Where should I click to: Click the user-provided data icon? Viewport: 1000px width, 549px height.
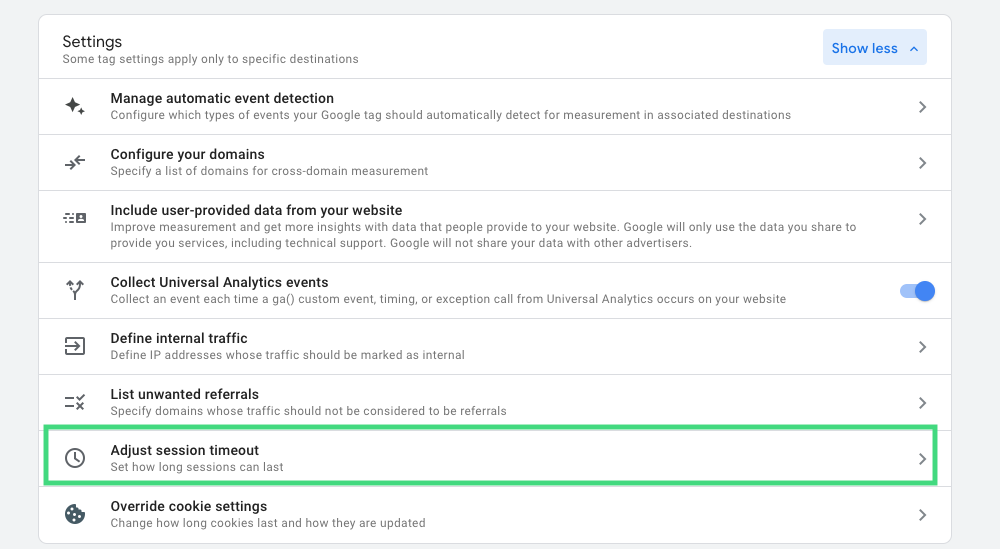click(x=75, y=218)
